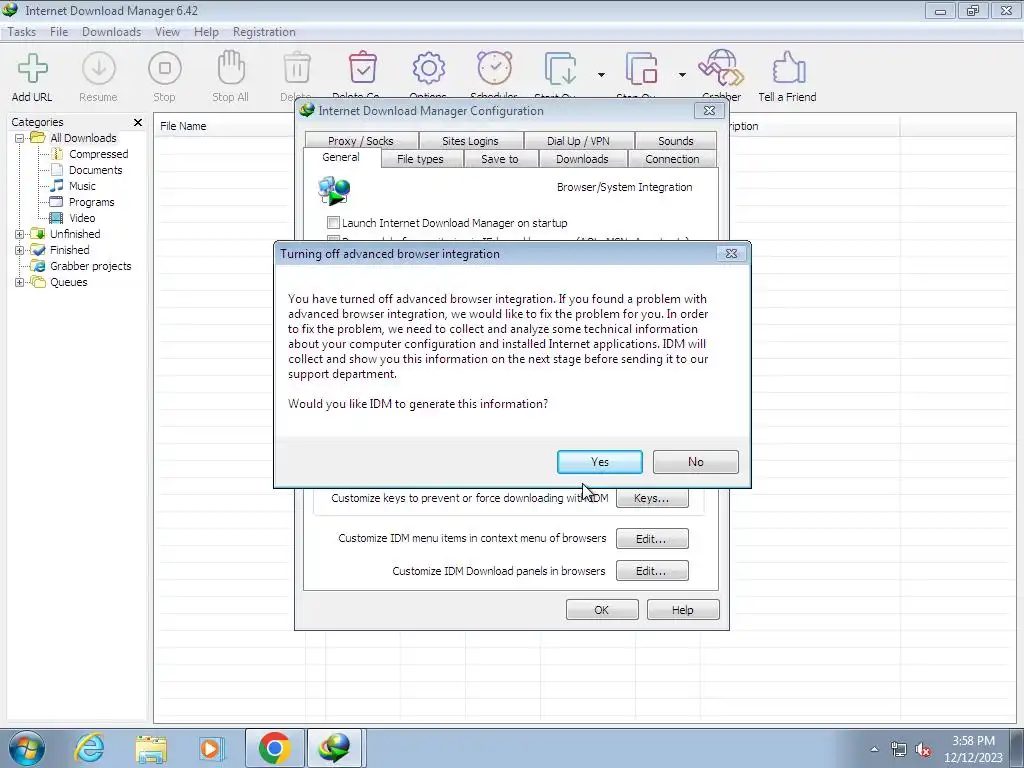The height and width of the screenshot is (768, 1024).
Task: Collapse the All Downloads tree node
Action: pos(20,138)
